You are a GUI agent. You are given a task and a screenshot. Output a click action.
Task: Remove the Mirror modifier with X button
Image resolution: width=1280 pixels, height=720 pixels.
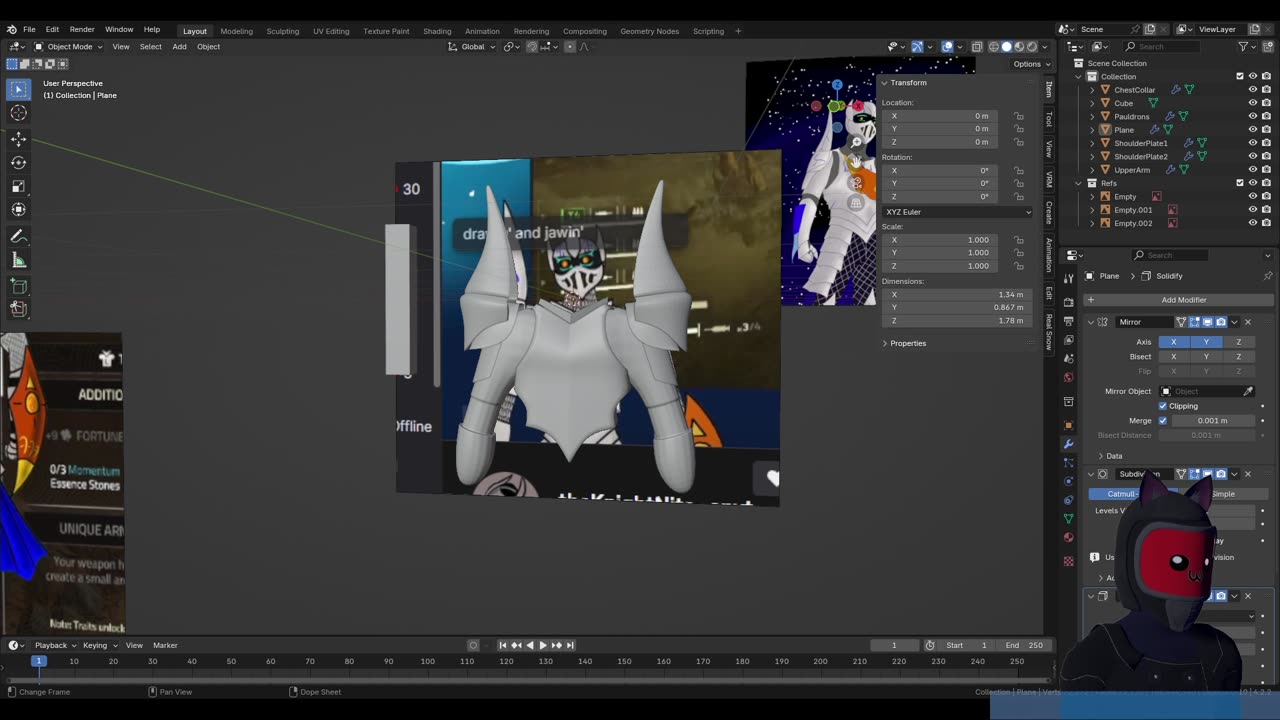tap(1248, 322)
